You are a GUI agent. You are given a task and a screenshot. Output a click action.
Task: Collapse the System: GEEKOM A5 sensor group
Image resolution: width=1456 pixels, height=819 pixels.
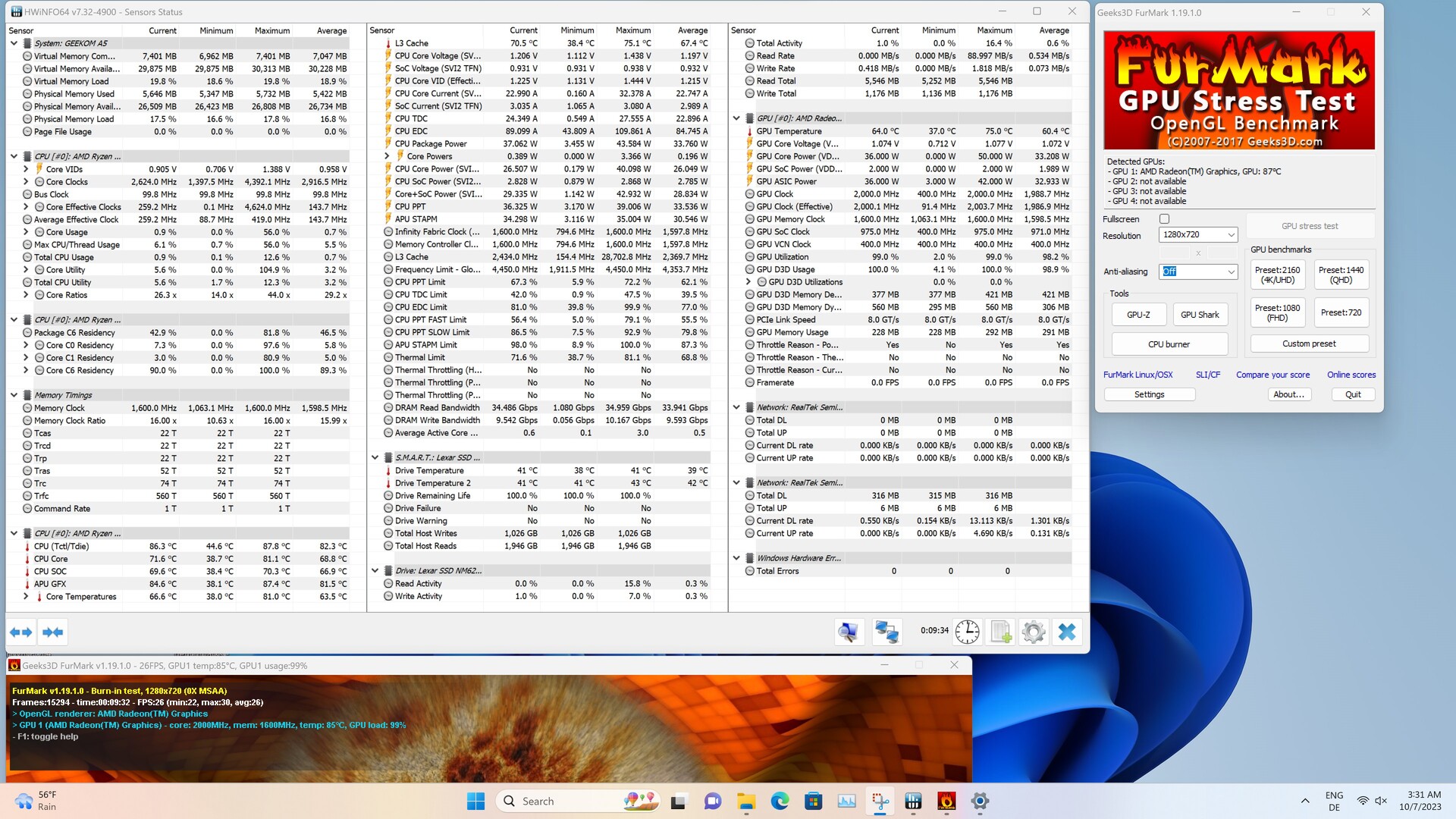coord(14,43)
